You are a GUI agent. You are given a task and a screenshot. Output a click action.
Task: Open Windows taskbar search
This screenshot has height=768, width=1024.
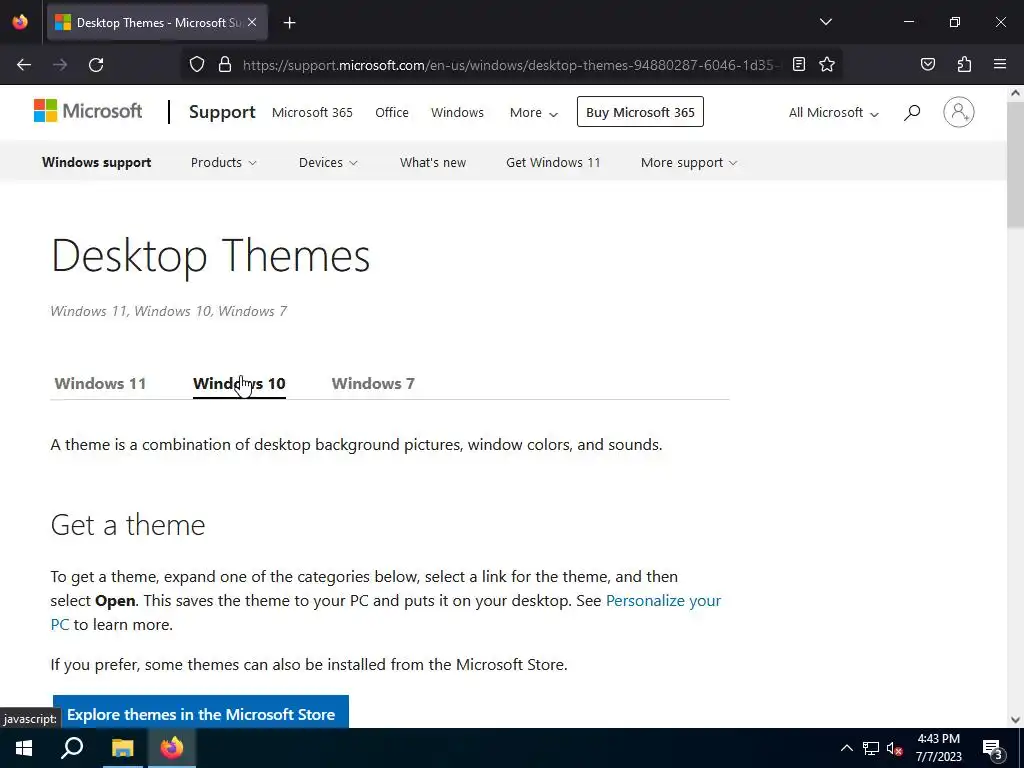(x=72, y=748)
